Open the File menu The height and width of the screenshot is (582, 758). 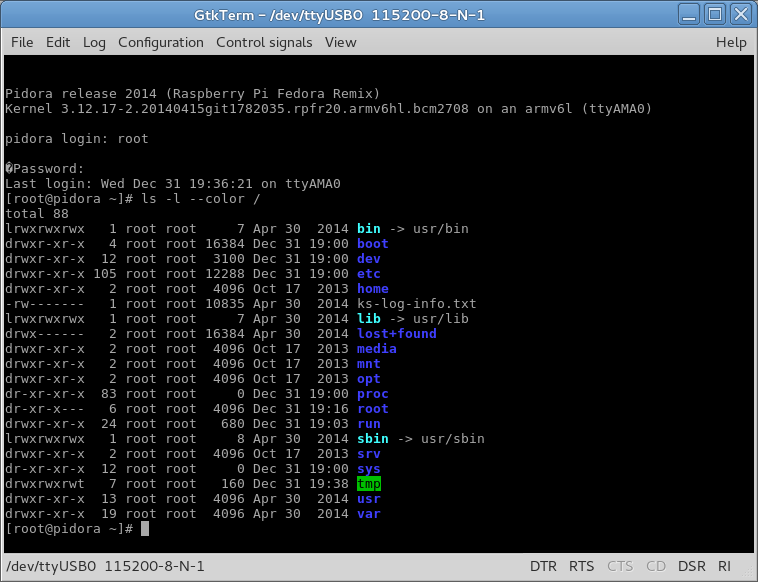point(22,43)
